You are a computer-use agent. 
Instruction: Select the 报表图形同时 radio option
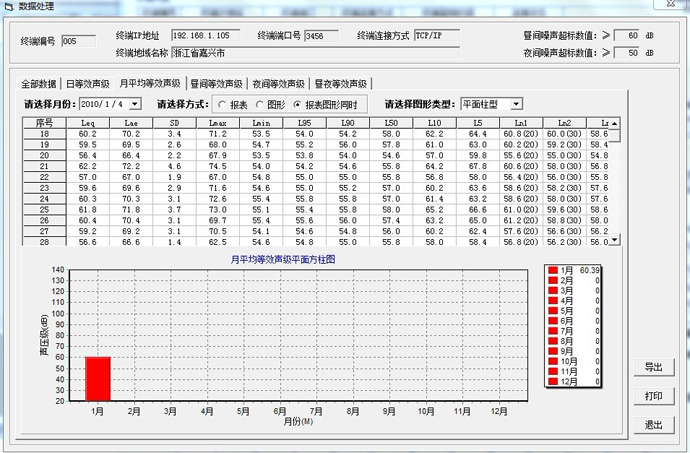(297, 104)
